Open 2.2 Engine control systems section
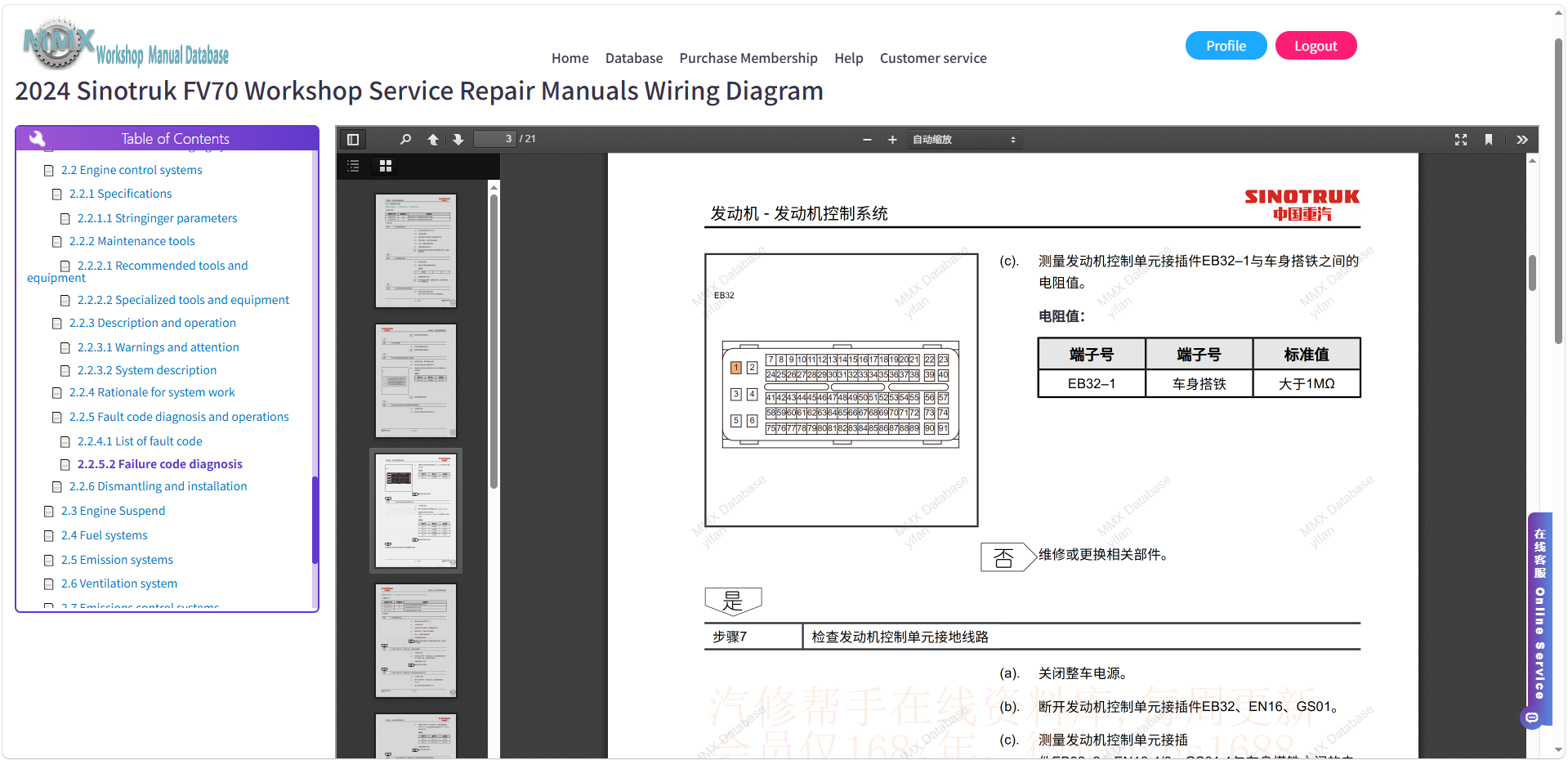1568x760 pixels. click(132, 170)
